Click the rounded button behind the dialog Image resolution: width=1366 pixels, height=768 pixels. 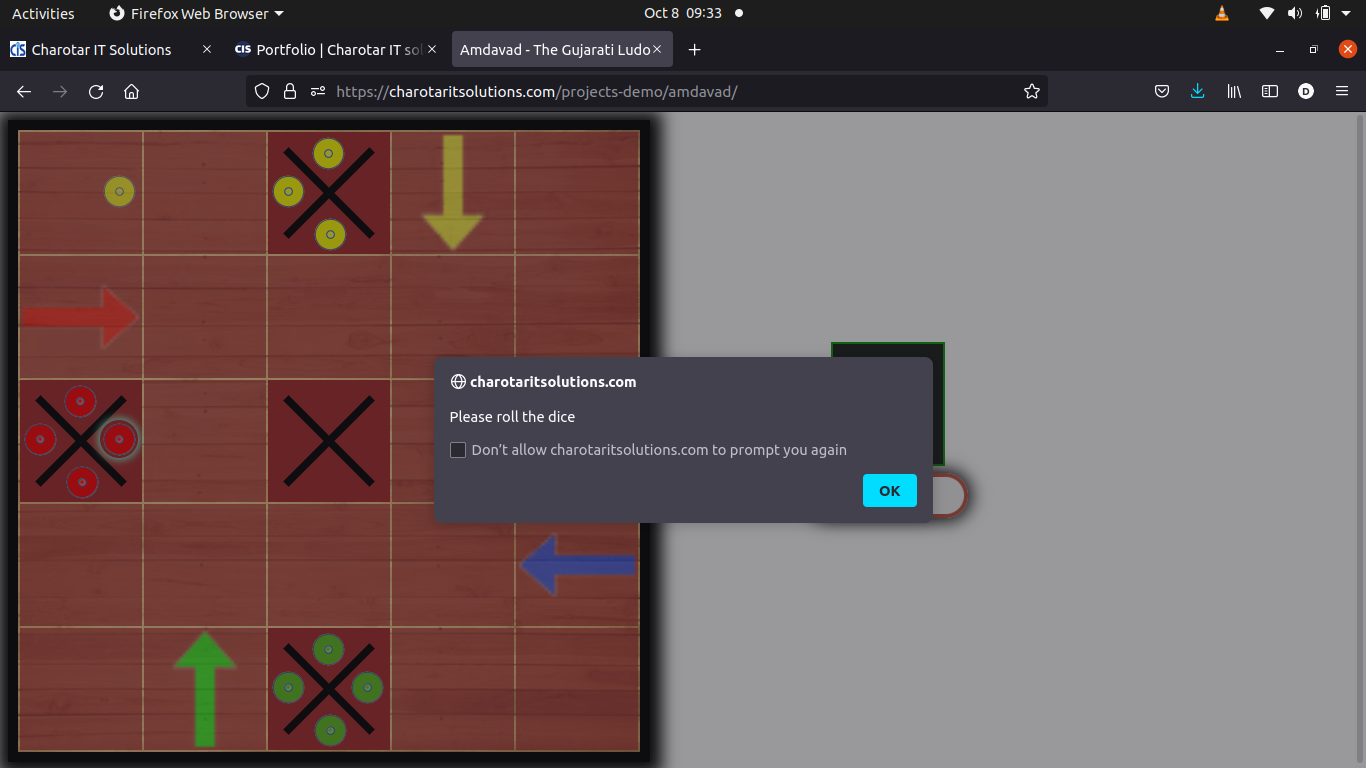tap(948, 495)
